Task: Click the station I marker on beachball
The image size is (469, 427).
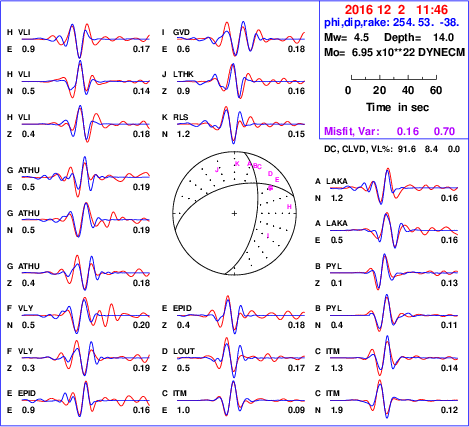Action: coord(268,236)
